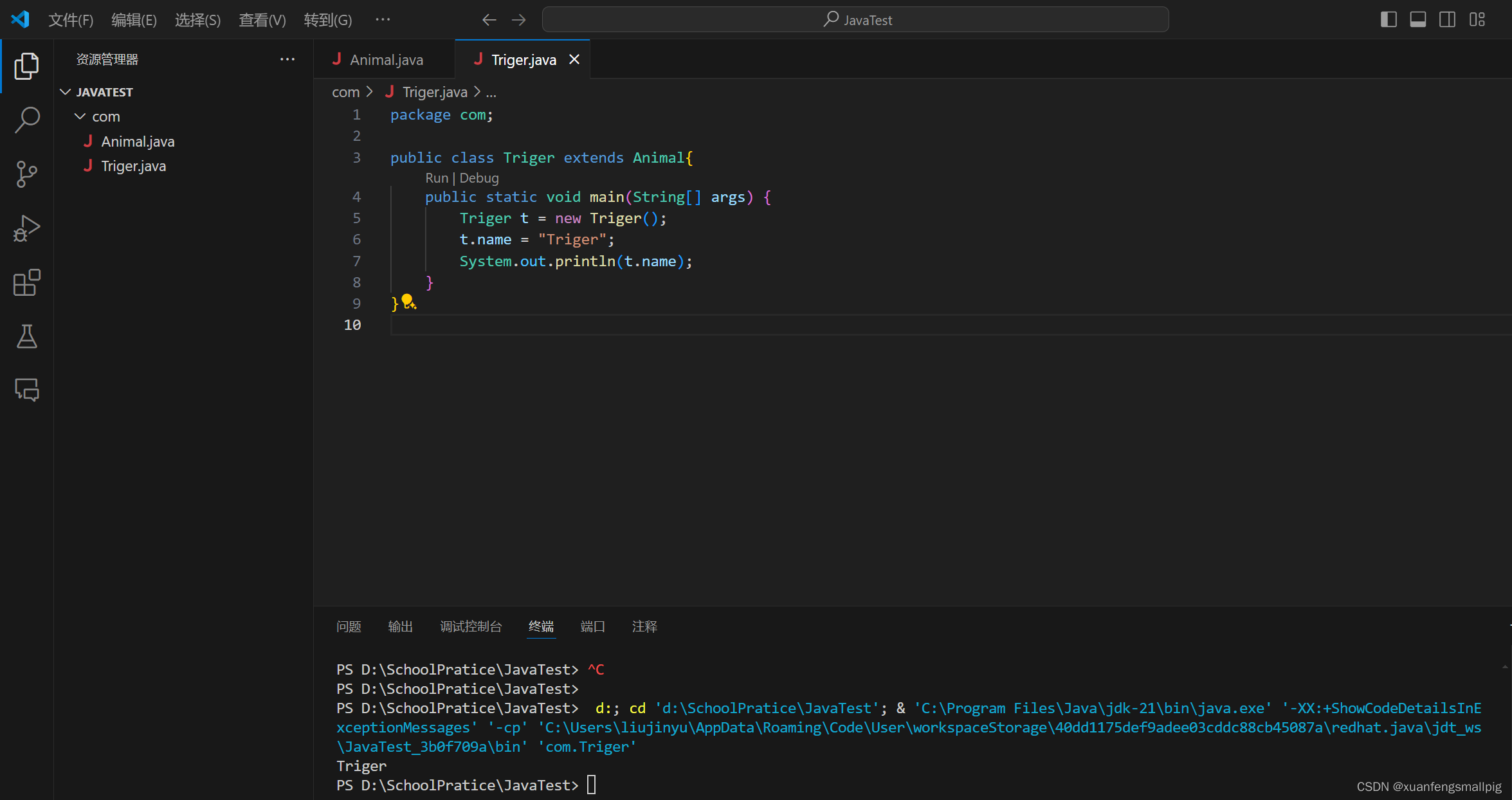Click the JavaTest command center search box
The image size is (1512, 800).
[855, 20]
